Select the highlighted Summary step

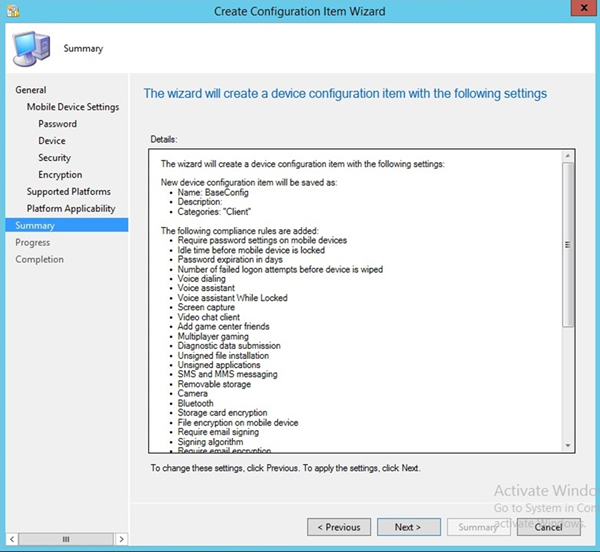(x=35, y=226)
